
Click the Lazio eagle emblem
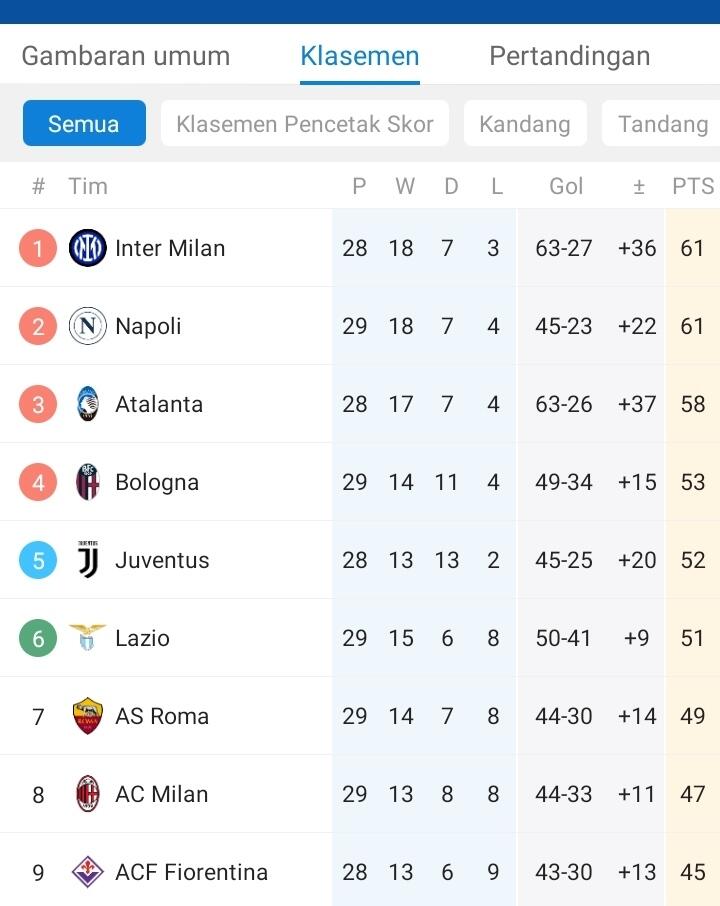88,638
